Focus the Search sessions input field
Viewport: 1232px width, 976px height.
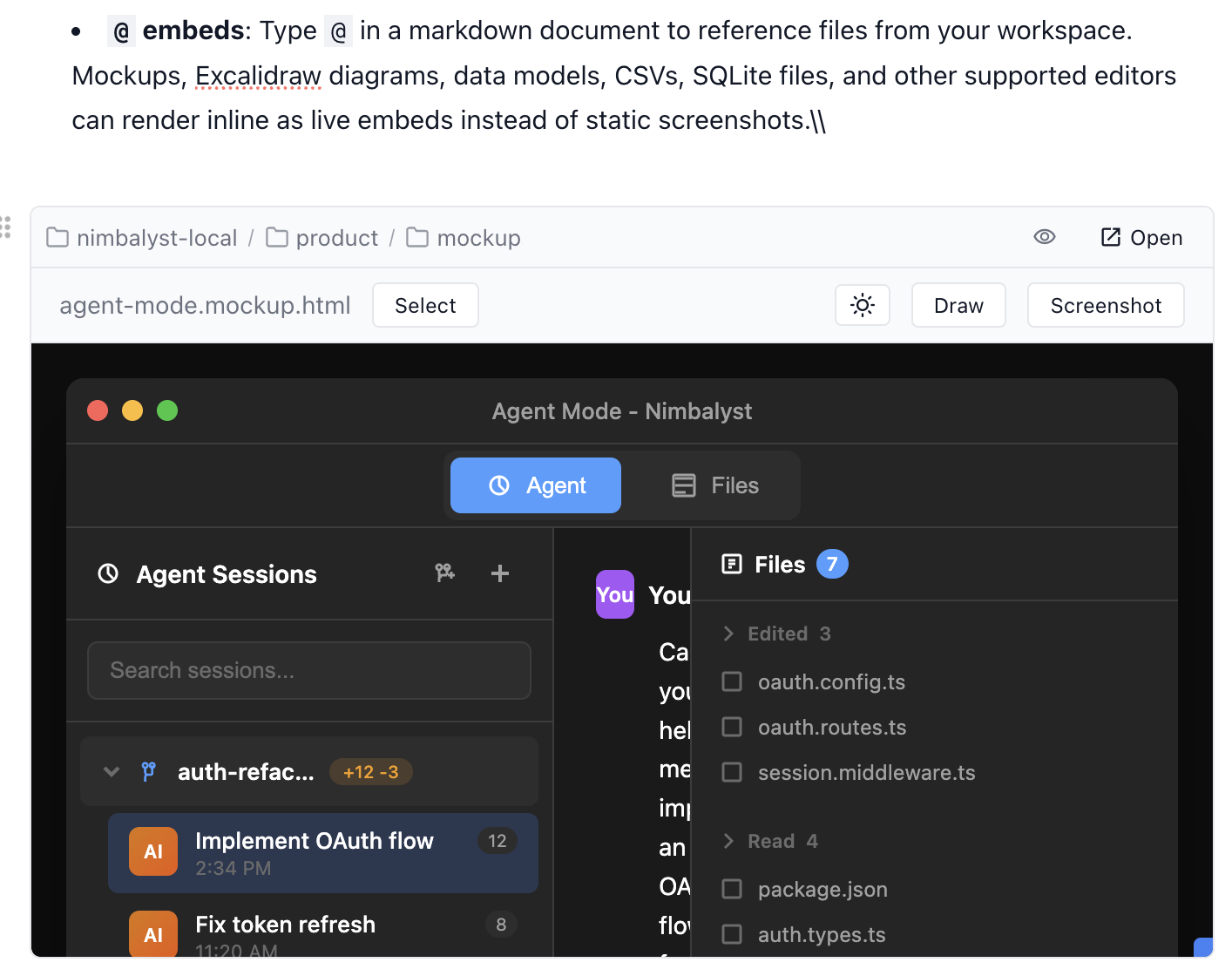point(309,670)
